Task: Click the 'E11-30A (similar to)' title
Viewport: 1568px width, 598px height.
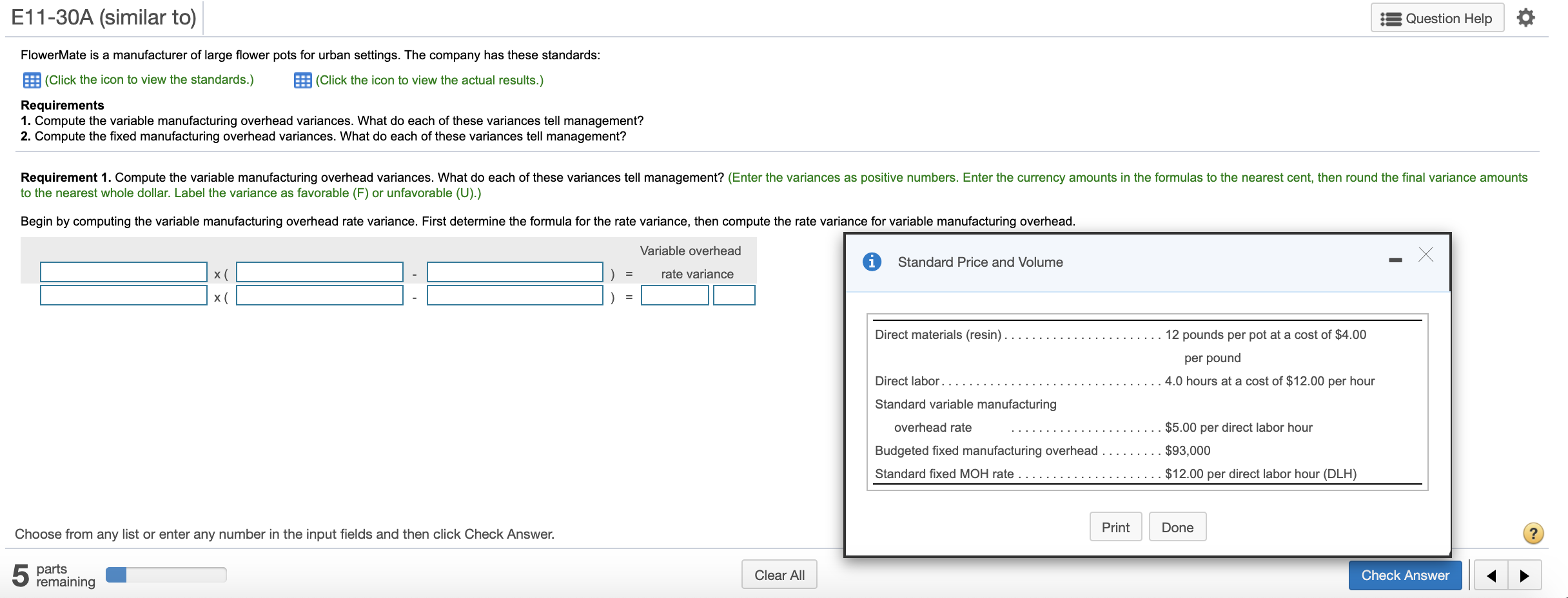Action: [103, 17]
